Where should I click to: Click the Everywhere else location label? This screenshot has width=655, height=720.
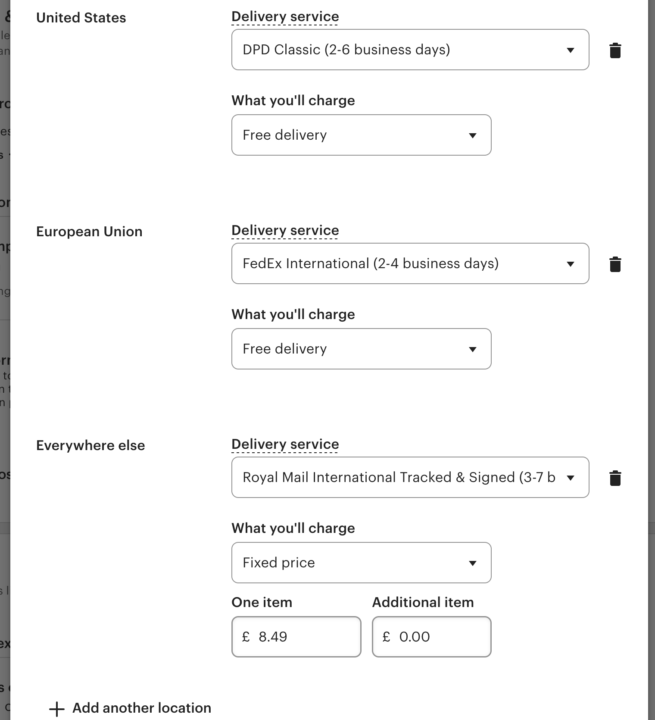click(x=90, y=446)
